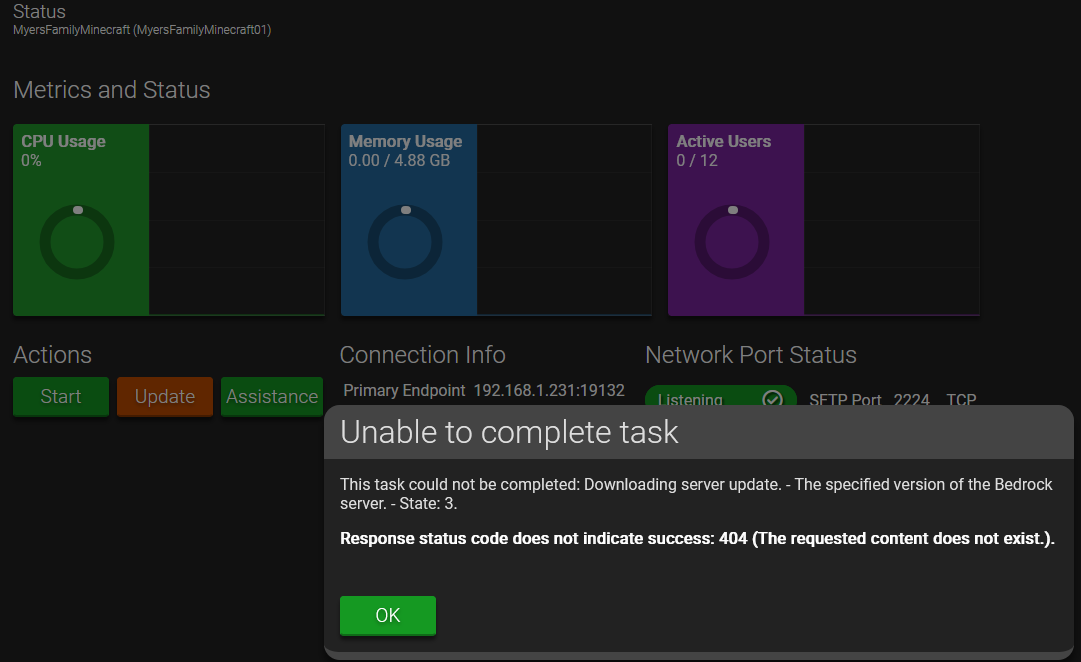Click the CPU Usage circular gauge
Screen dimensions: 1081x662
(77, 242)
